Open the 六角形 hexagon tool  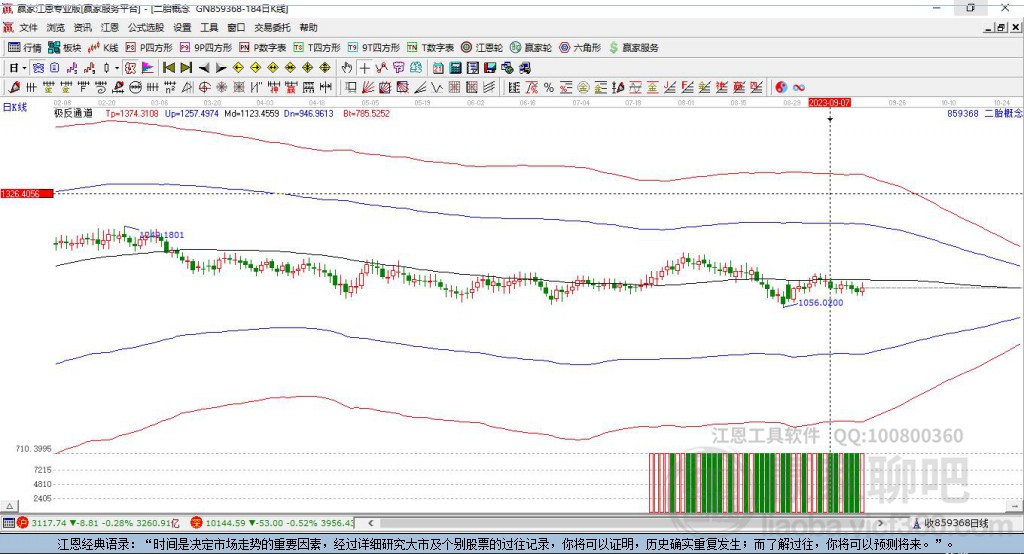tap(580, 47)
